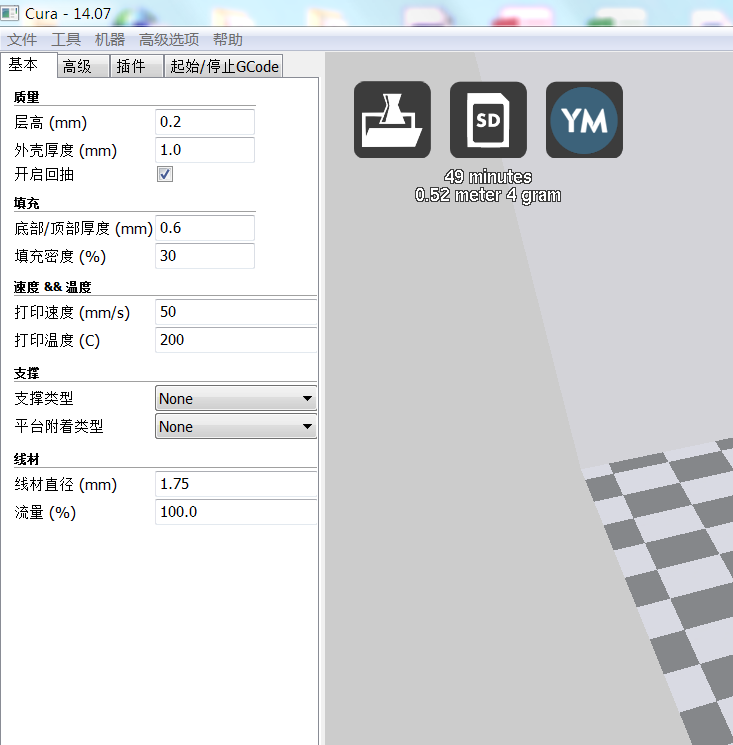This screenshot has width=733, height=745.
Task: Expand the 支撑类型 dropdown
Action: [236, 399]
